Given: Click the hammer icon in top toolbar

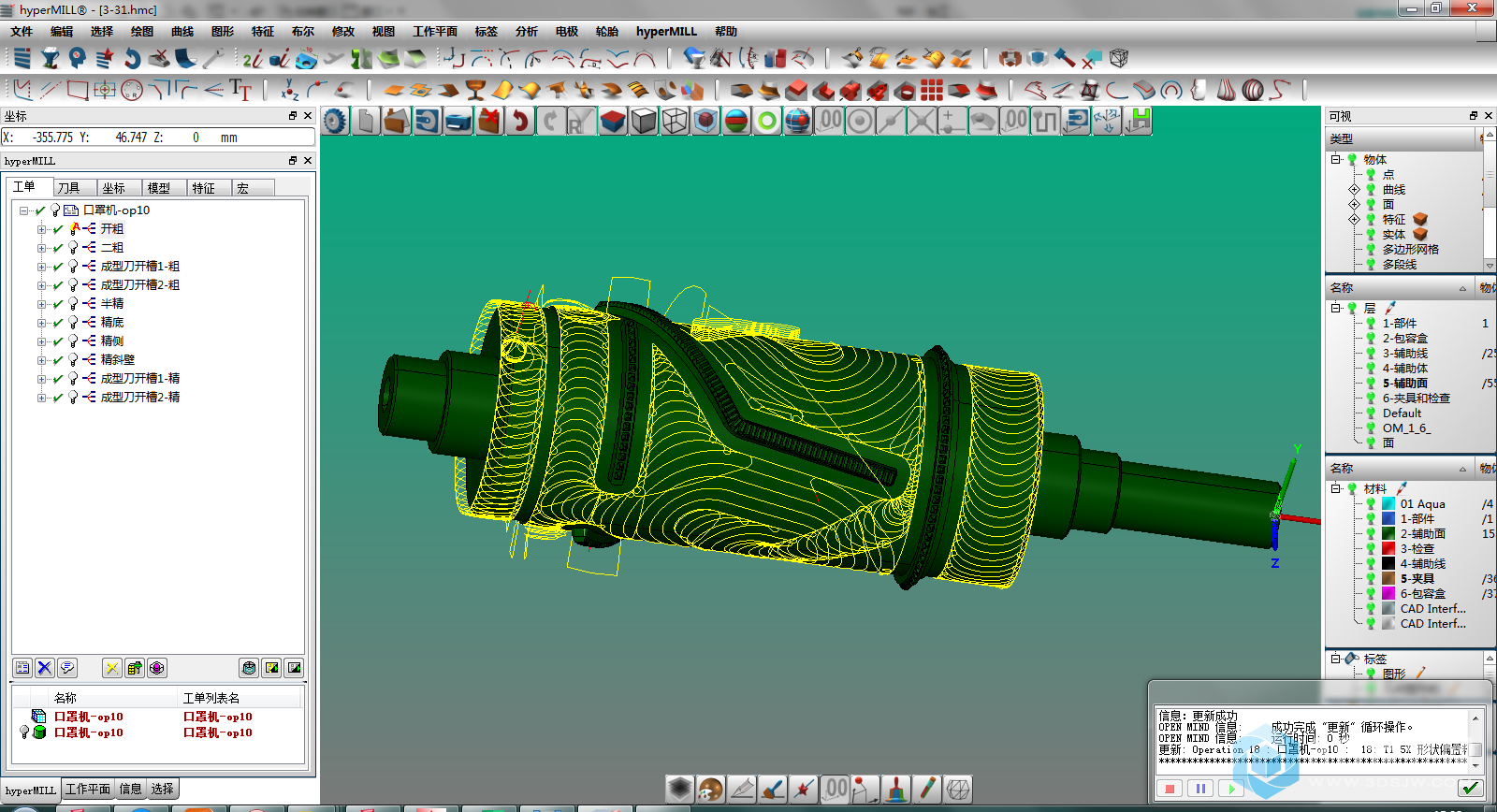Looking at the screenshot, I should click(1064, 58).
